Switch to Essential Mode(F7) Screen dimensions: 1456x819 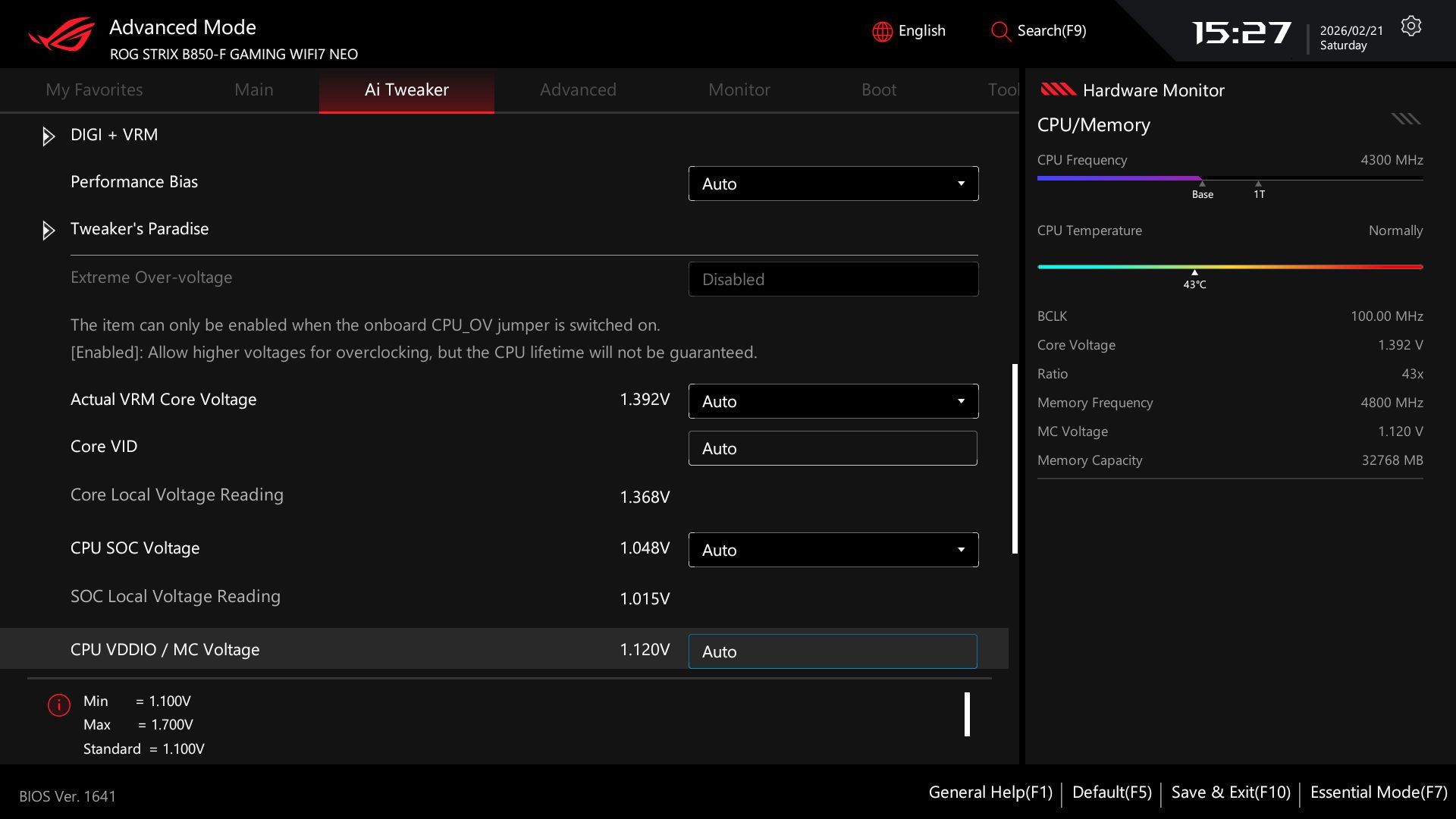[x=1379, y=792]
